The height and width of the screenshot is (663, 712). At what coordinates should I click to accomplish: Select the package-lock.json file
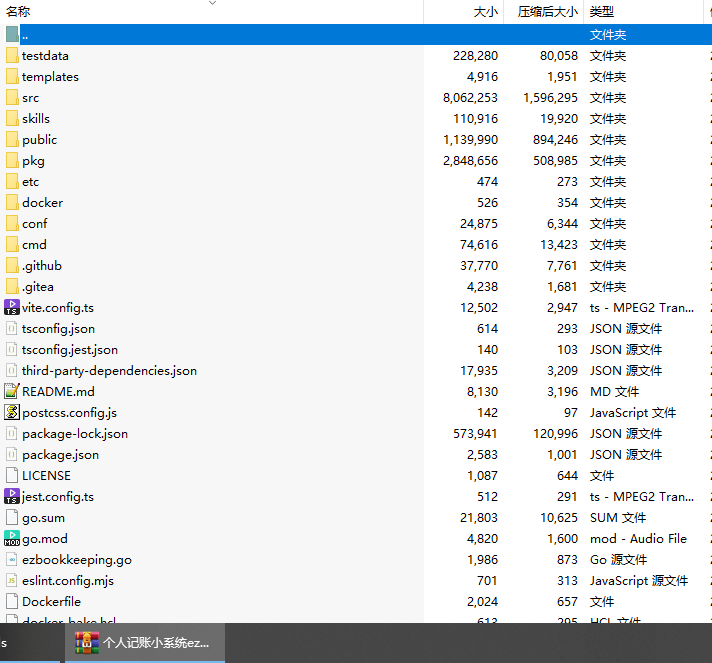[x=74, y=434]
